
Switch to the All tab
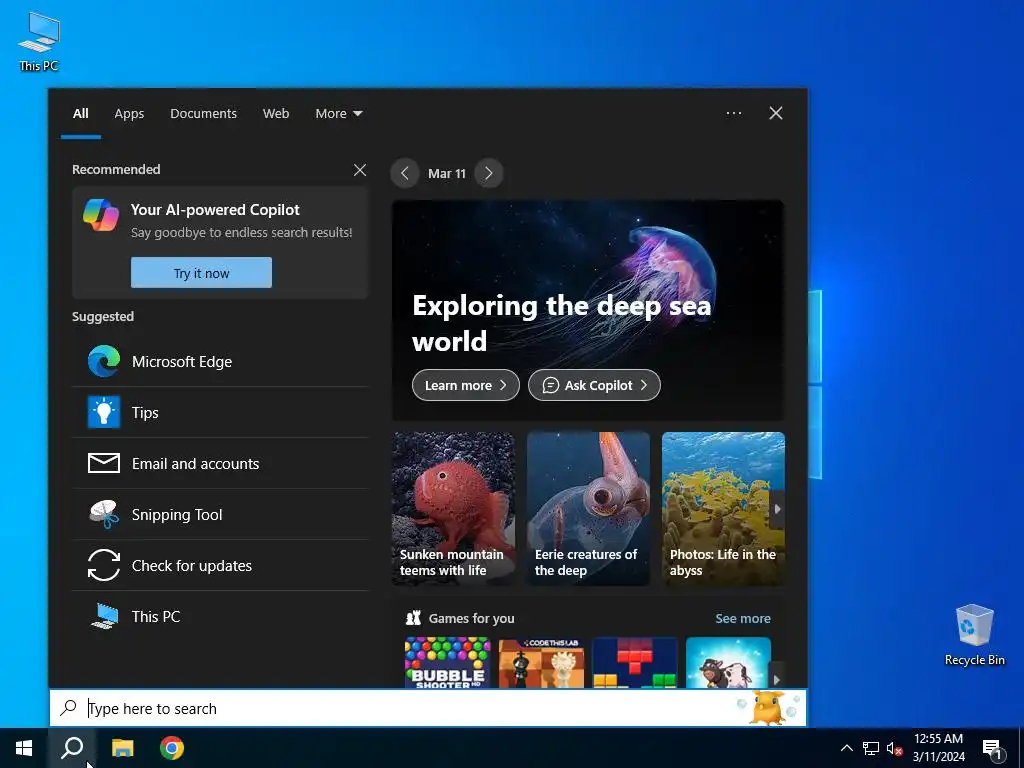(80, 113)
